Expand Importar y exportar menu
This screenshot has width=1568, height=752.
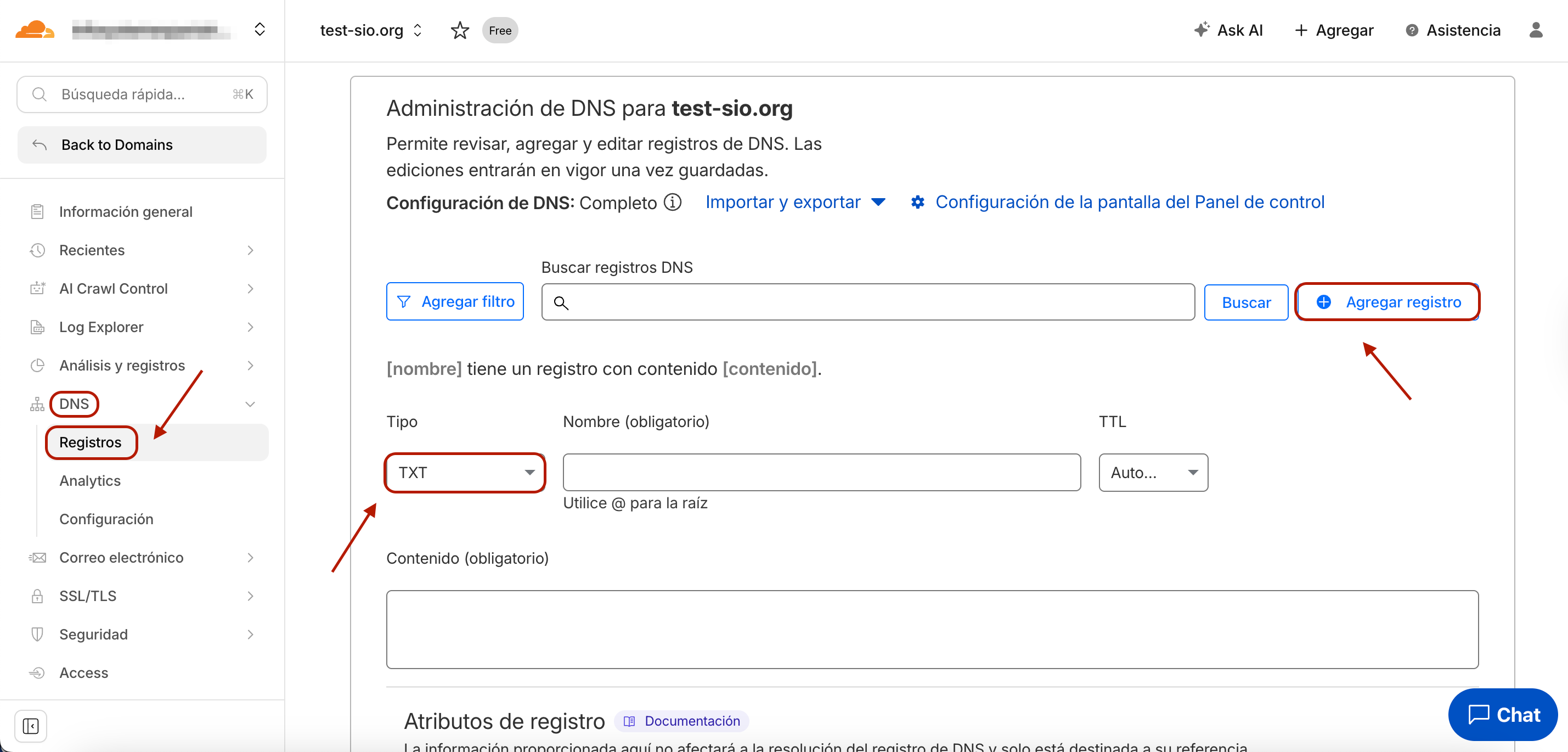[x=795, y=202]
